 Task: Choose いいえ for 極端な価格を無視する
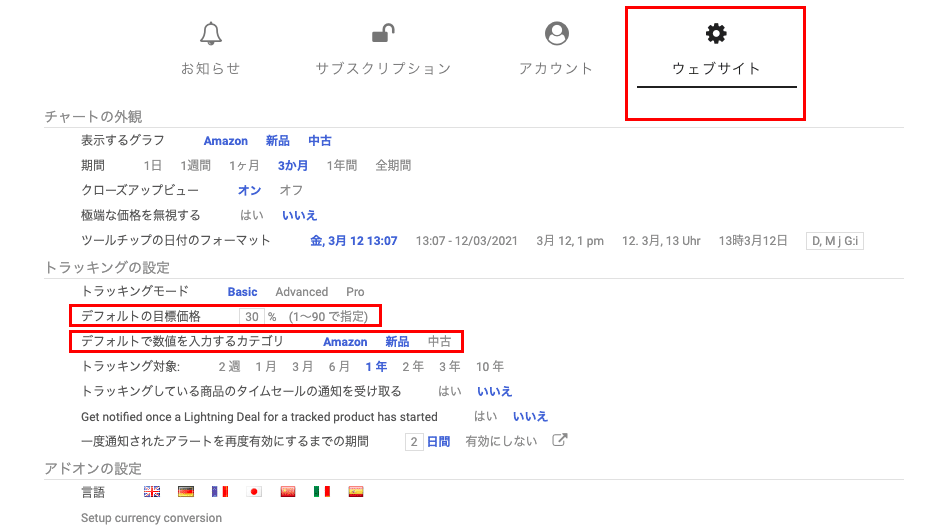[300, 215]
